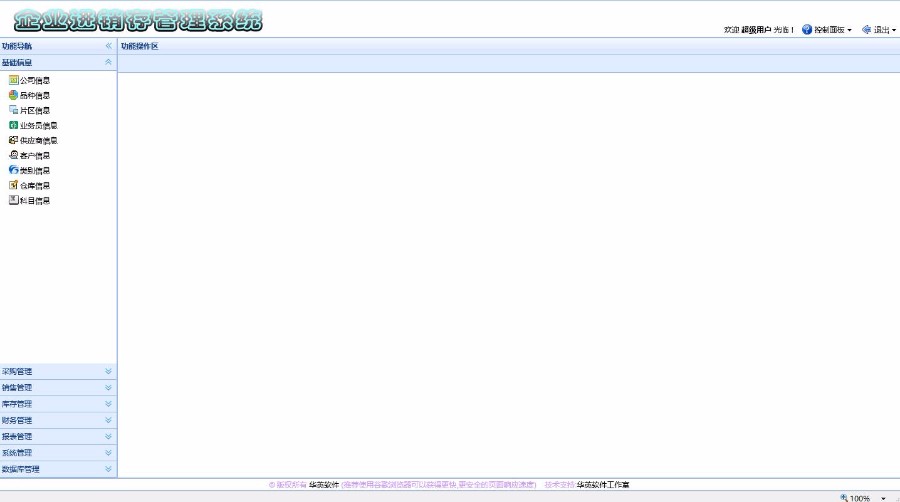The image size is (900, 502).
Task: Select the 仓库信息 icon
Action: pos(13,185)
